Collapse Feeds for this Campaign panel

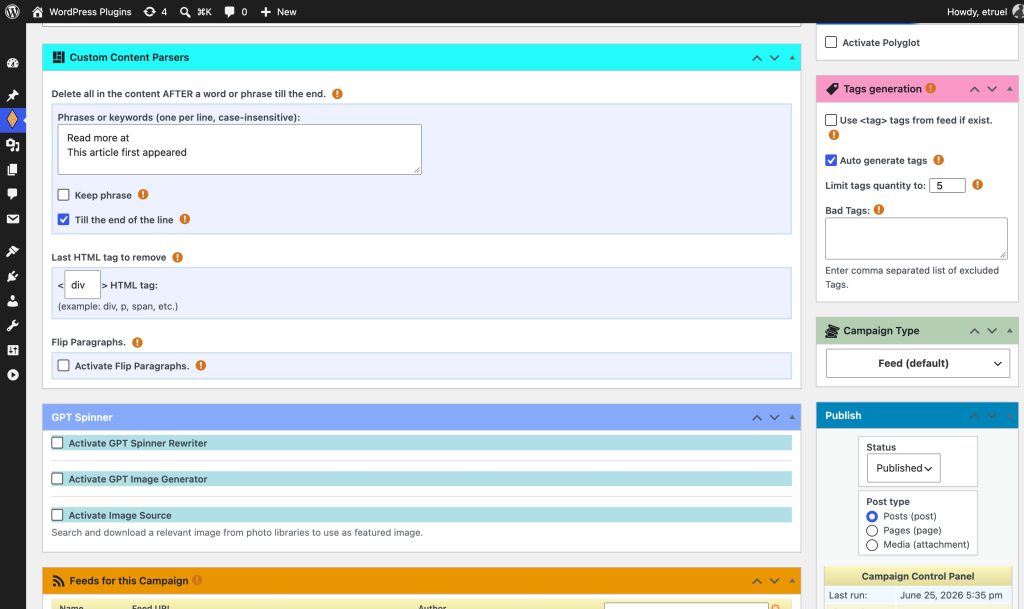(x=792, y=580)
